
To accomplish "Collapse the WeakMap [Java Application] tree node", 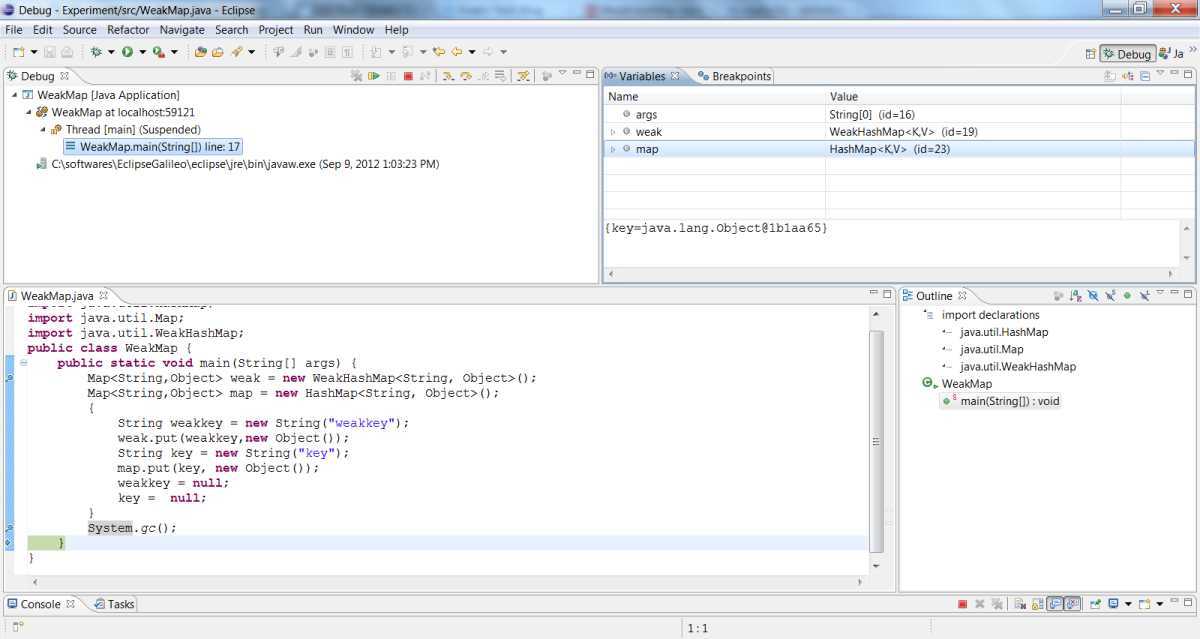I will tap(15, 95).
